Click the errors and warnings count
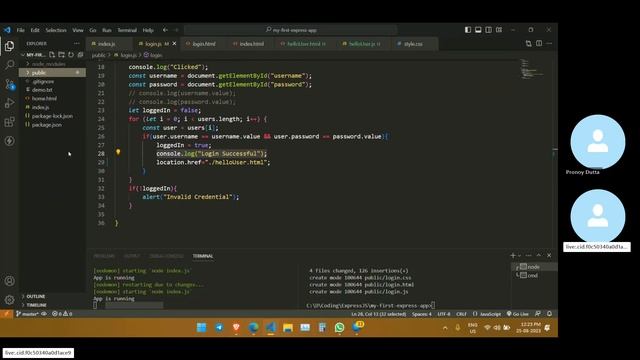Image resolution: width=640 pixels, height=360 pixels. [62, 314]
